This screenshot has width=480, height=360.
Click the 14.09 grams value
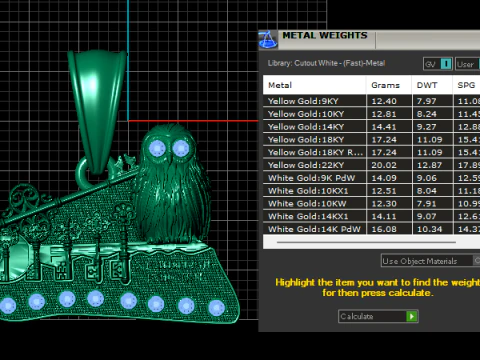point(384,178)
